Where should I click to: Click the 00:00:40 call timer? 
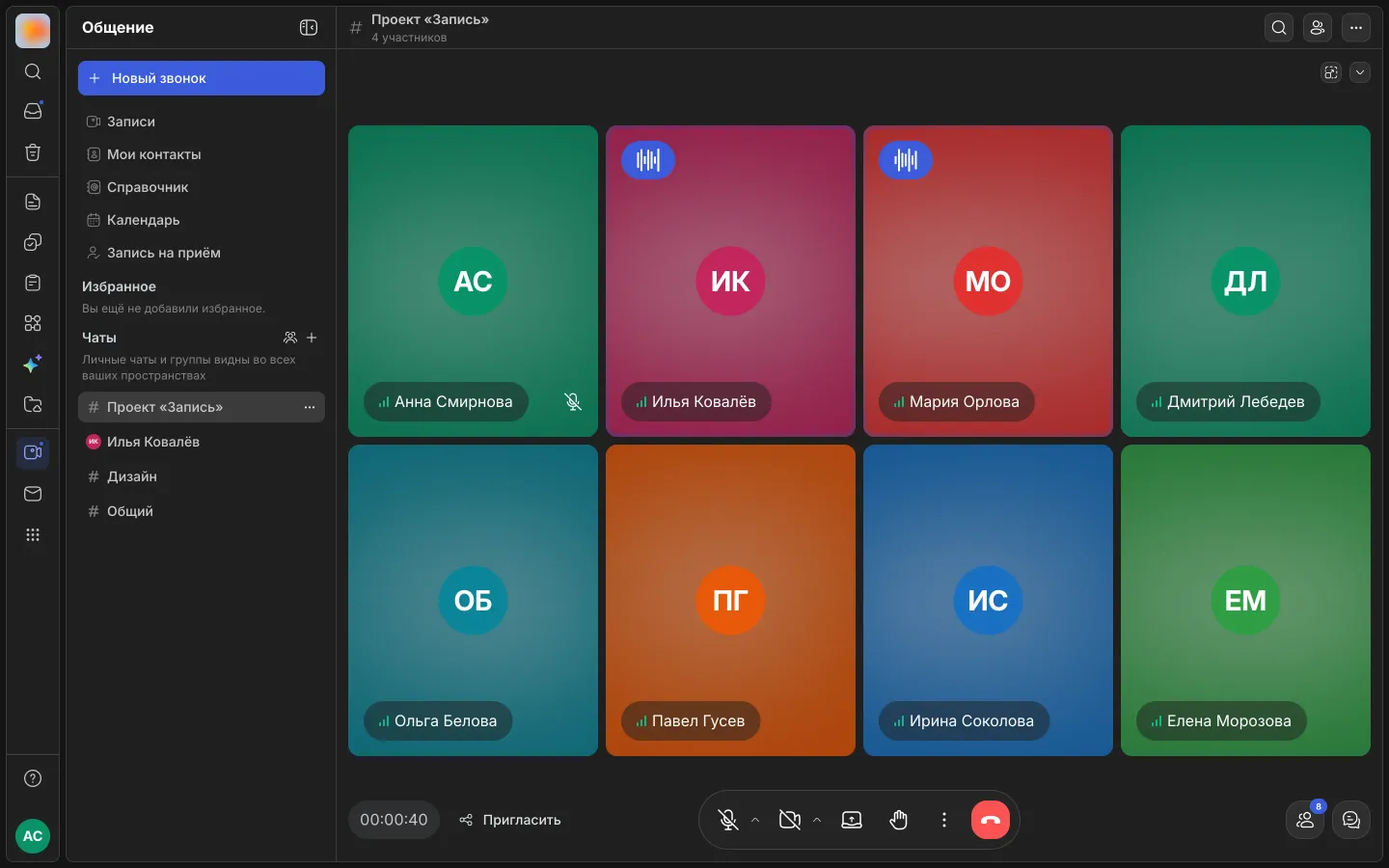[x=394, y=820]
